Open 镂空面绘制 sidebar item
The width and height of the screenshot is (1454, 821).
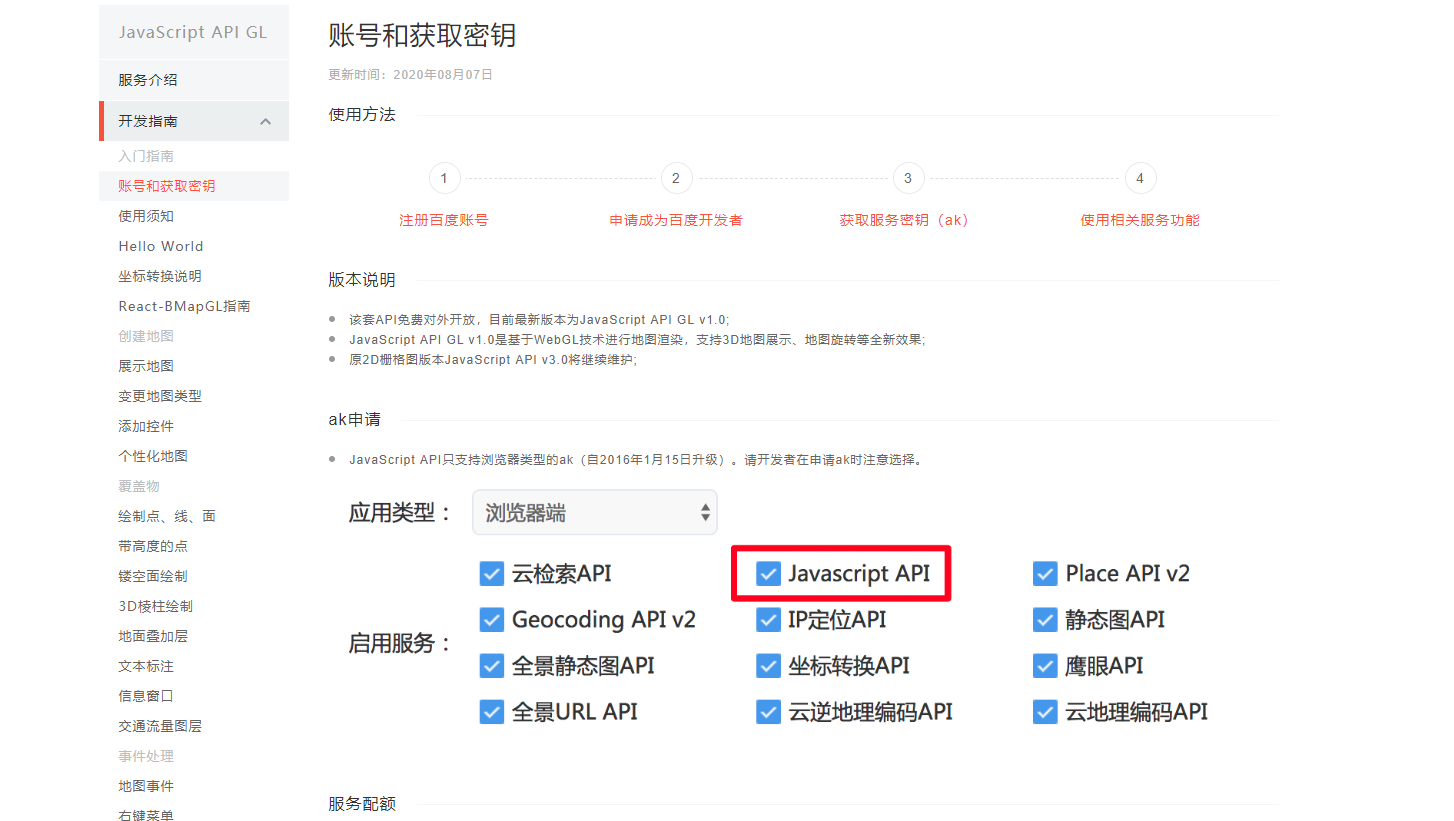pyautogui.click(x=153, y=576)
